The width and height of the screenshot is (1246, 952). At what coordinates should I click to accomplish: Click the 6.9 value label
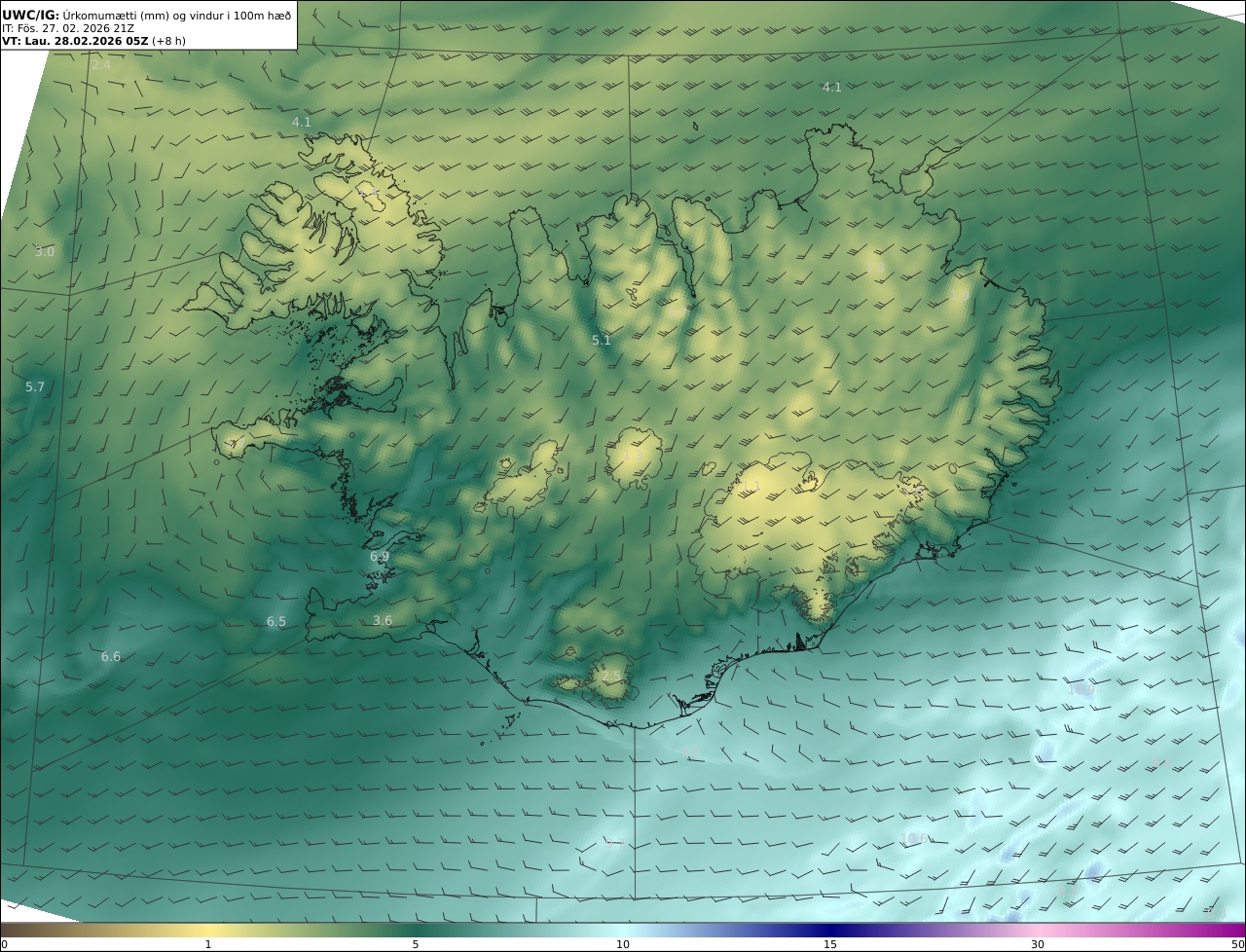(x=380, y=556)
